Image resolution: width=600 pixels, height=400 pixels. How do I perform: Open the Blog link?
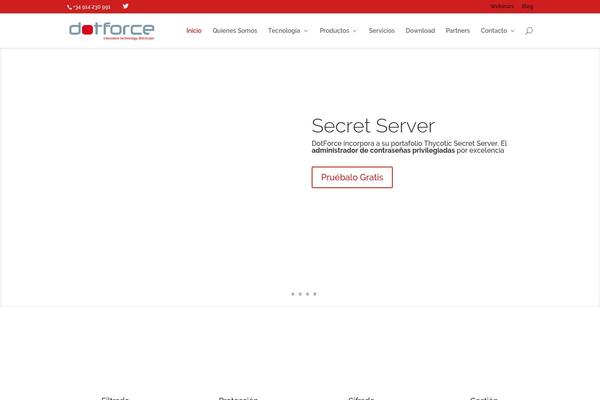click(527, 7)
